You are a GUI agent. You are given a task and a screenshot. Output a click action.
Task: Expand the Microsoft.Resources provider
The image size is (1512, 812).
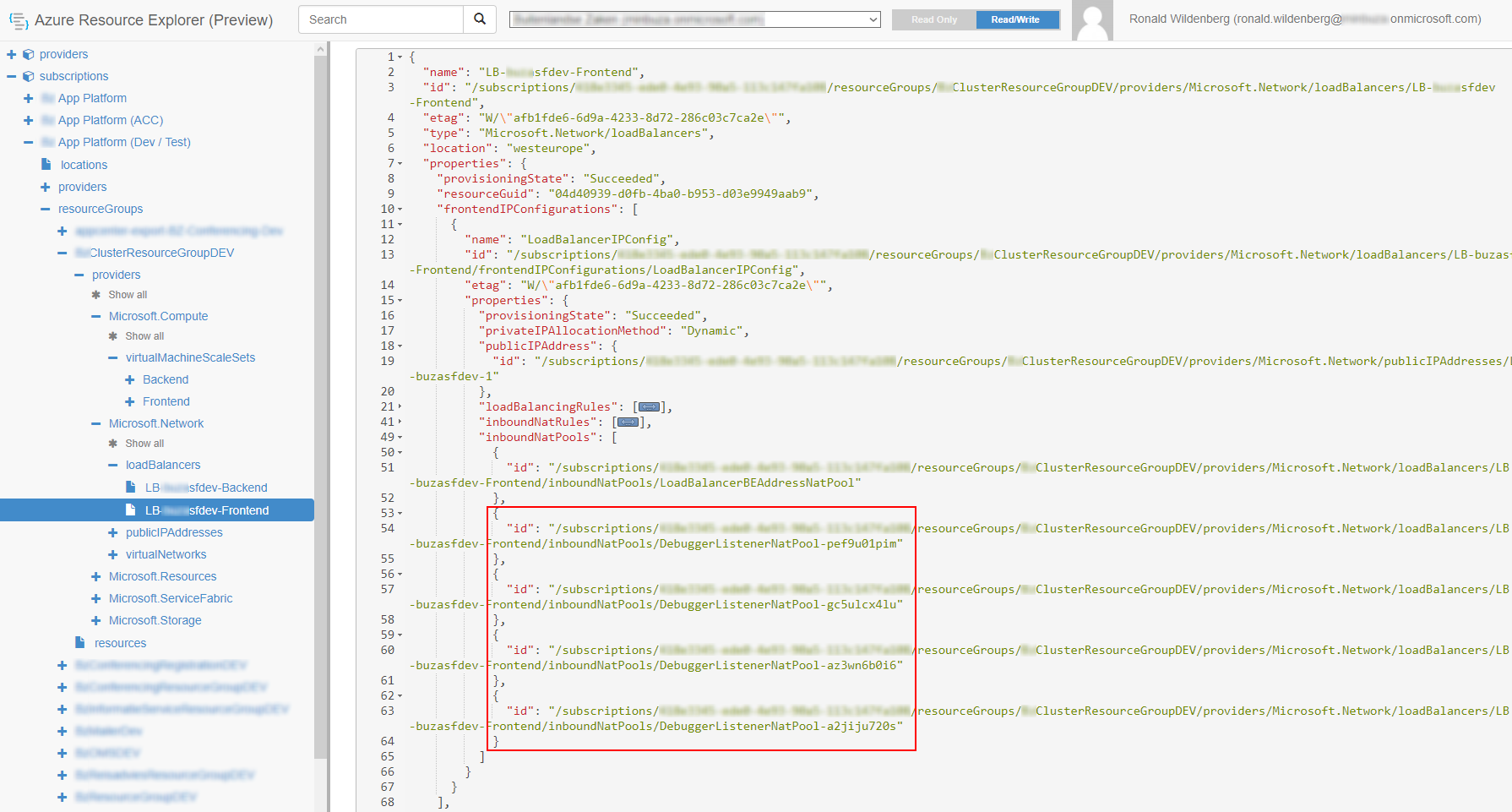click(96, 576)
